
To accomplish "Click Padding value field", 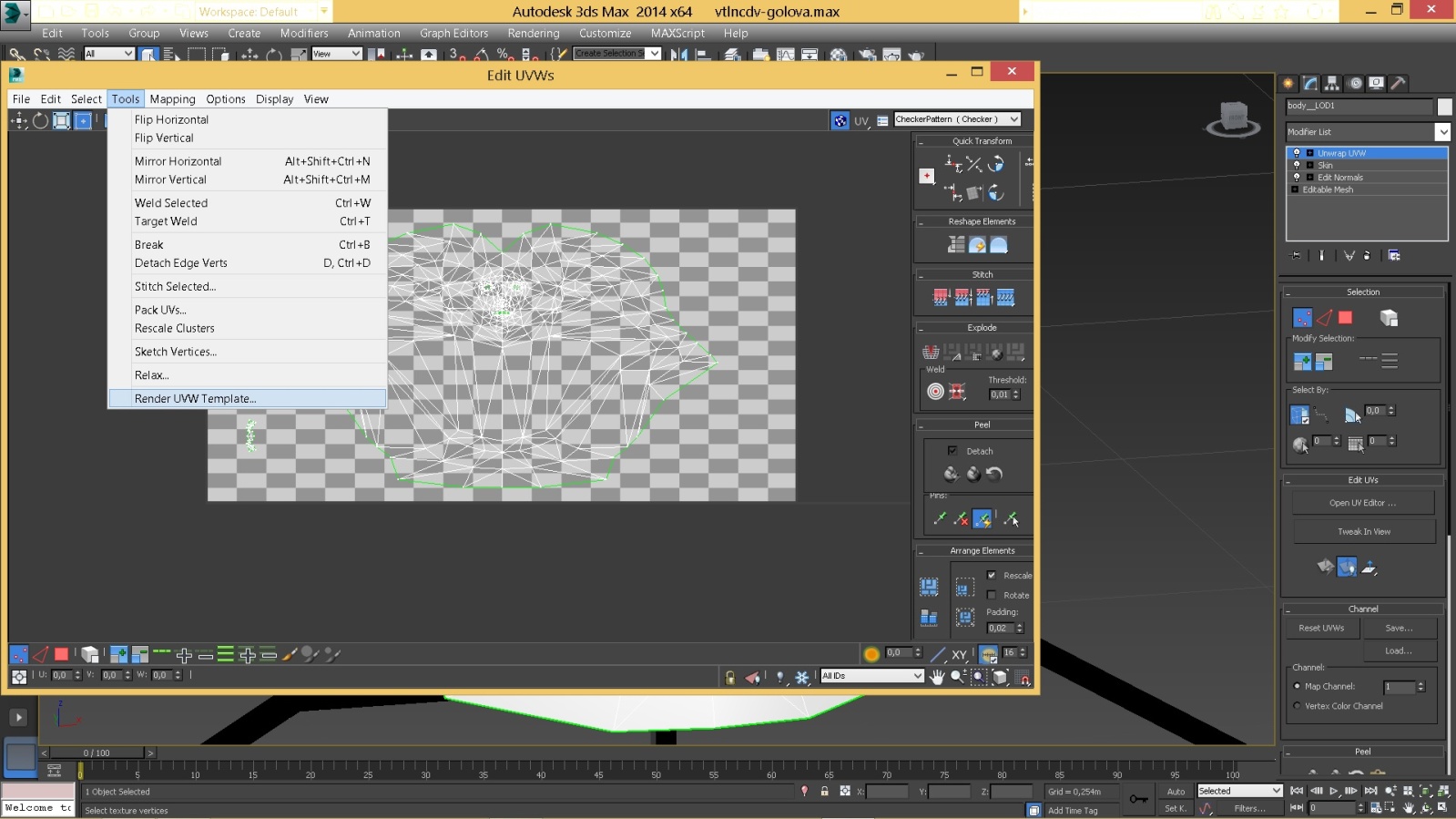I will [x=999, y=629].
